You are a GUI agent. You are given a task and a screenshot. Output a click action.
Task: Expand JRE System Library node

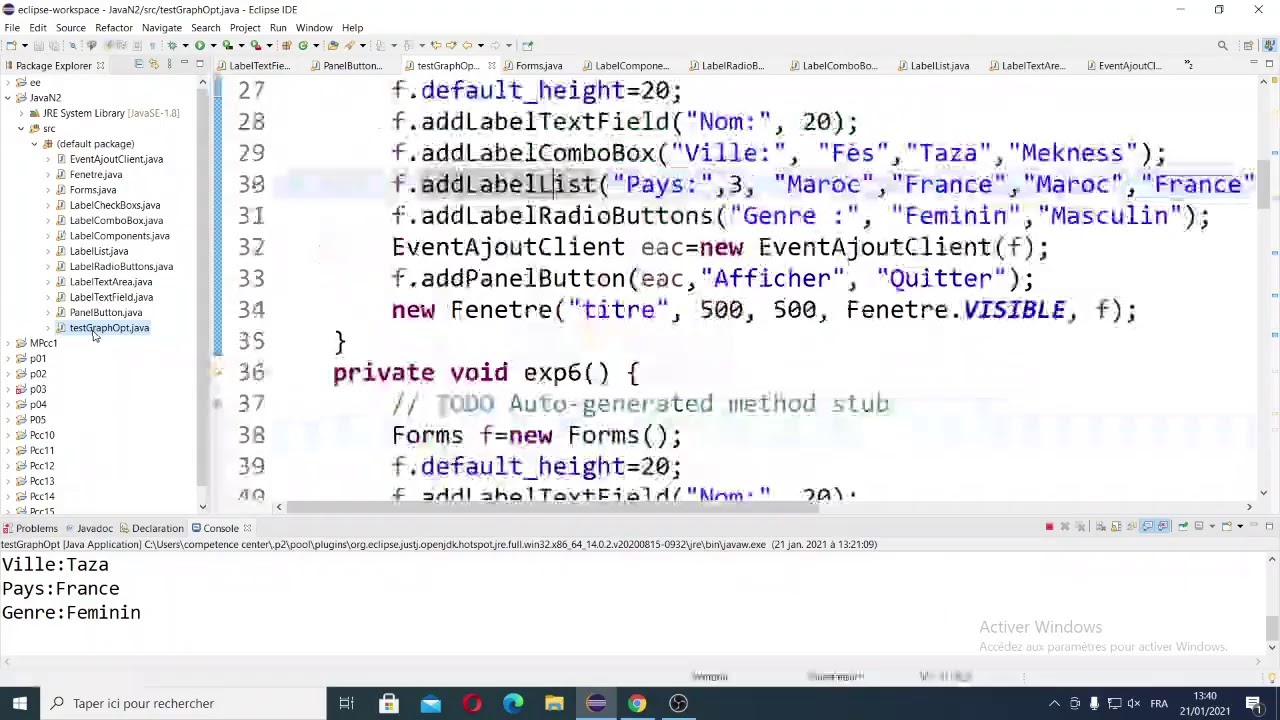(x=21, y=113)
